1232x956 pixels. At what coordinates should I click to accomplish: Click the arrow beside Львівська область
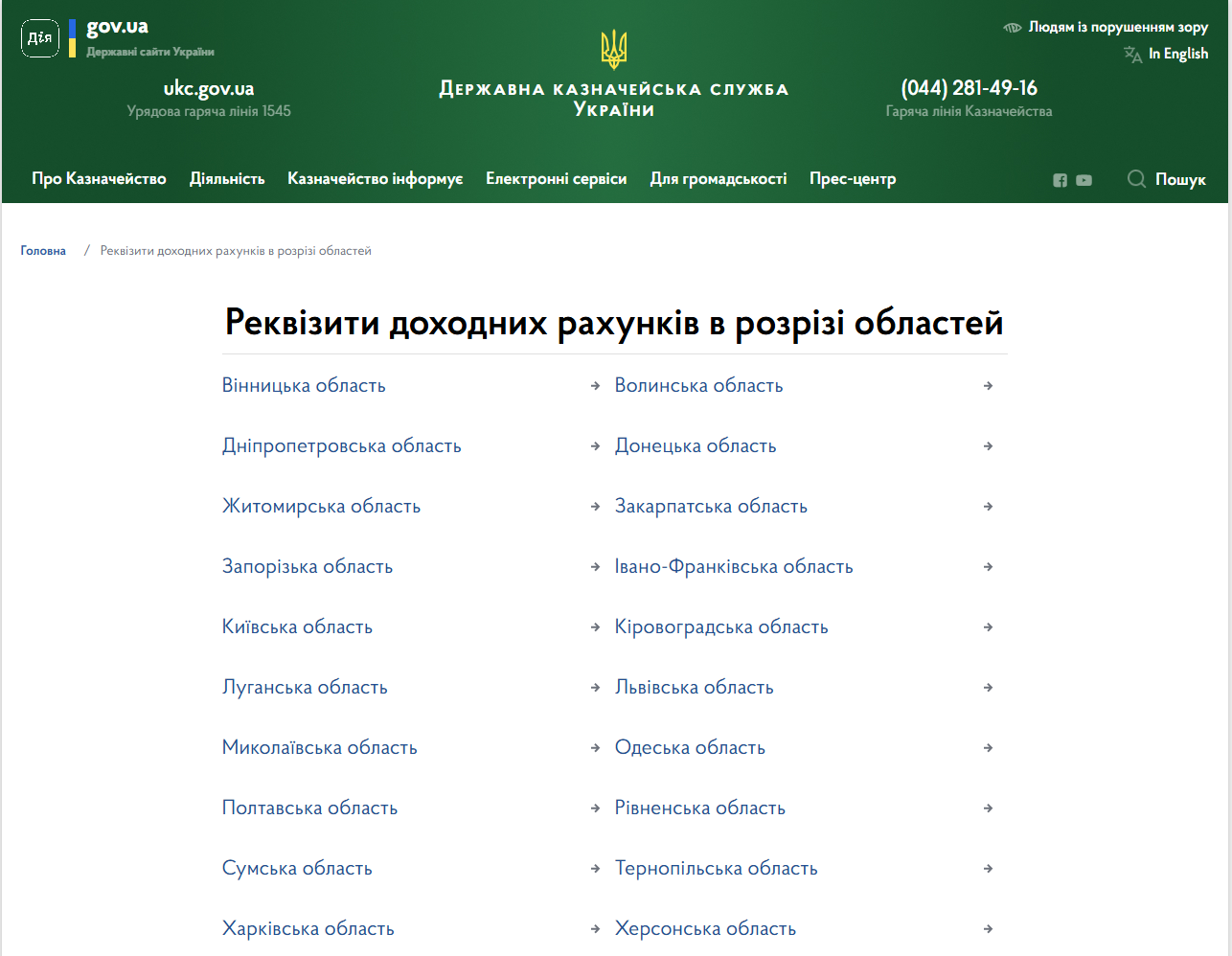[988, 688]
